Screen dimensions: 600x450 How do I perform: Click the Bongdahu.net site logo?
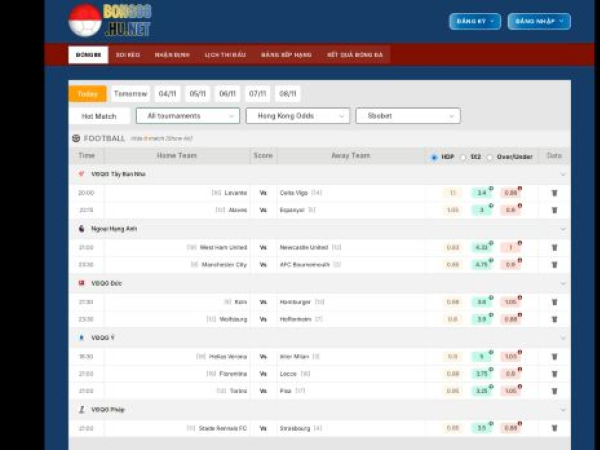coord(109,20)
